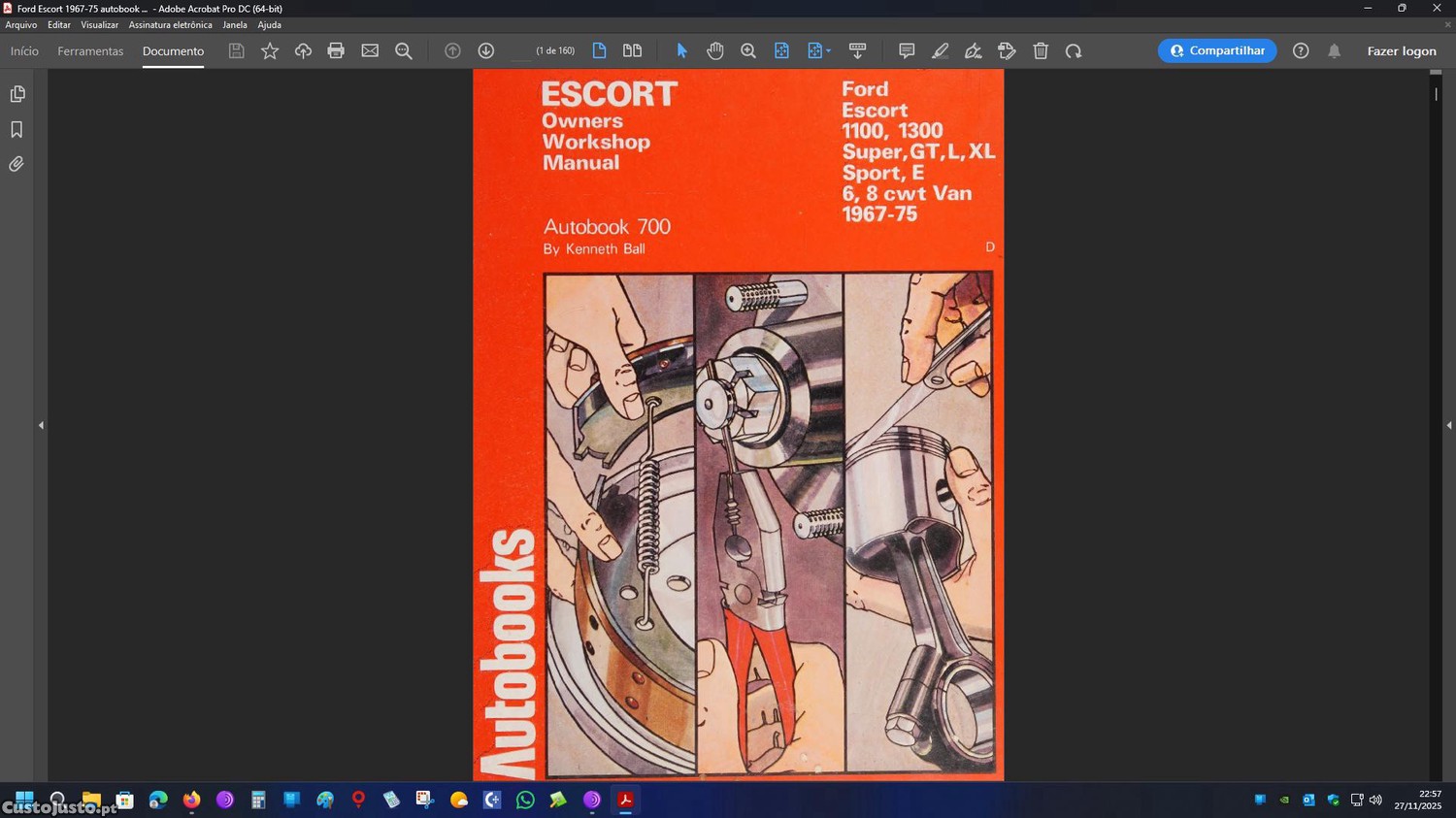Delete page using the trash icon
This screenshot has height=818, width=1456.
[x=1041, y=50]
